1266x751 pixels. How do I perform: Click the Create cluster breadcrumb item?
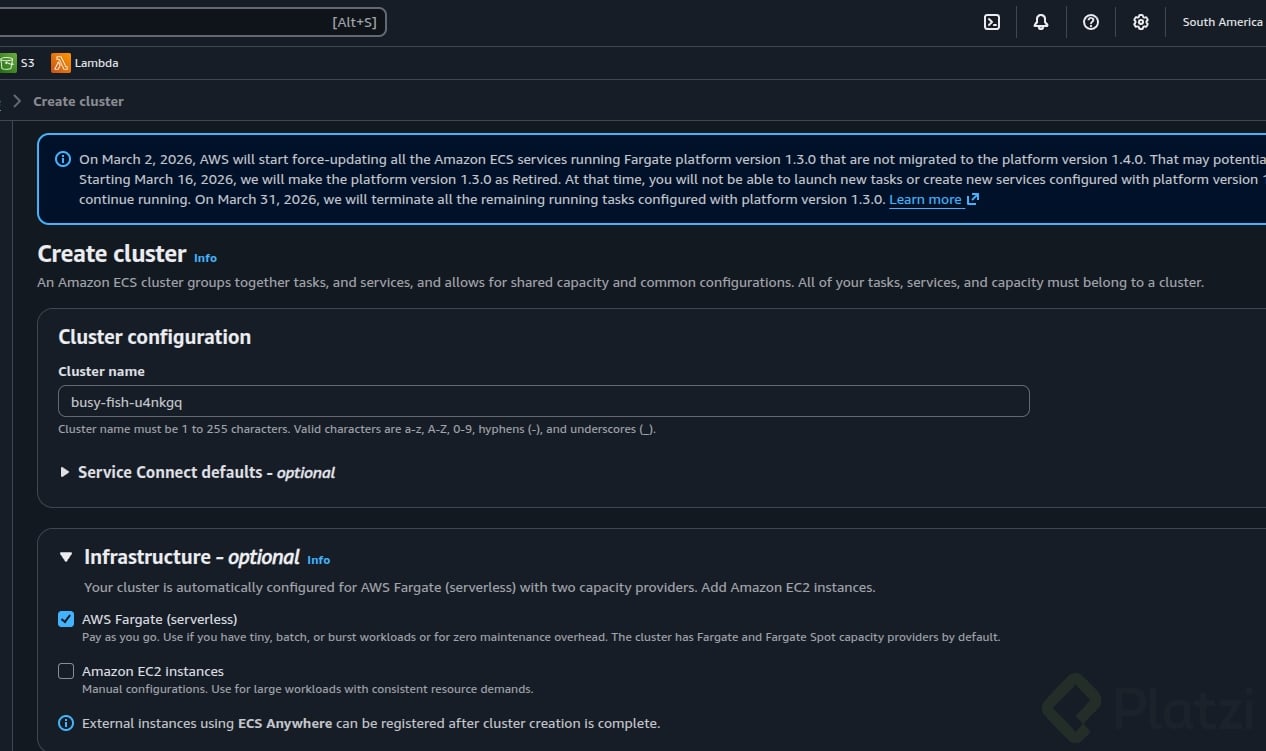[78, 101]
